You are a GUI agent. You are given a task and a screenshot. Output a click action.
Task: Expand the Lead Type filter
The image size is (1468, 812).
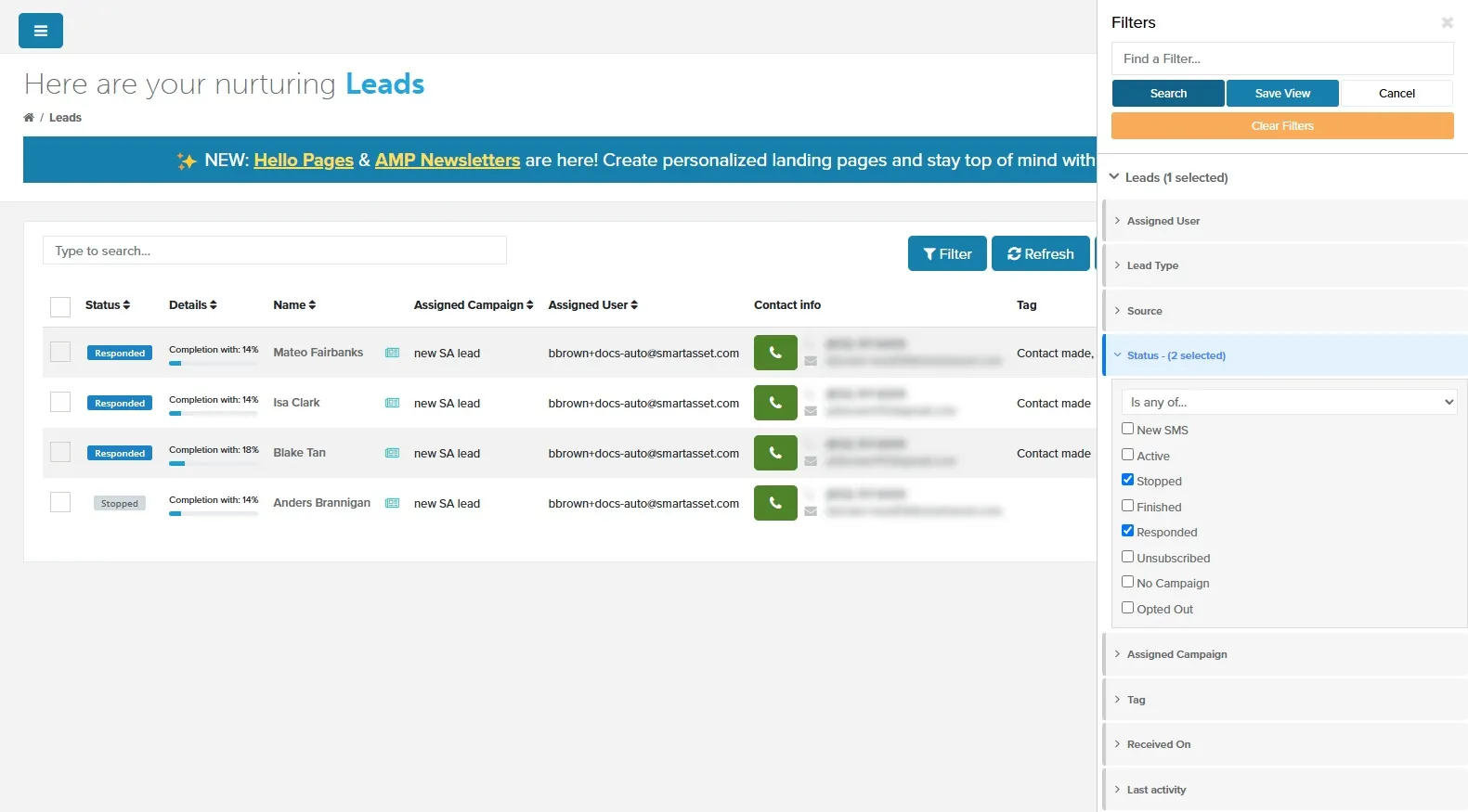coord(1285,265)
